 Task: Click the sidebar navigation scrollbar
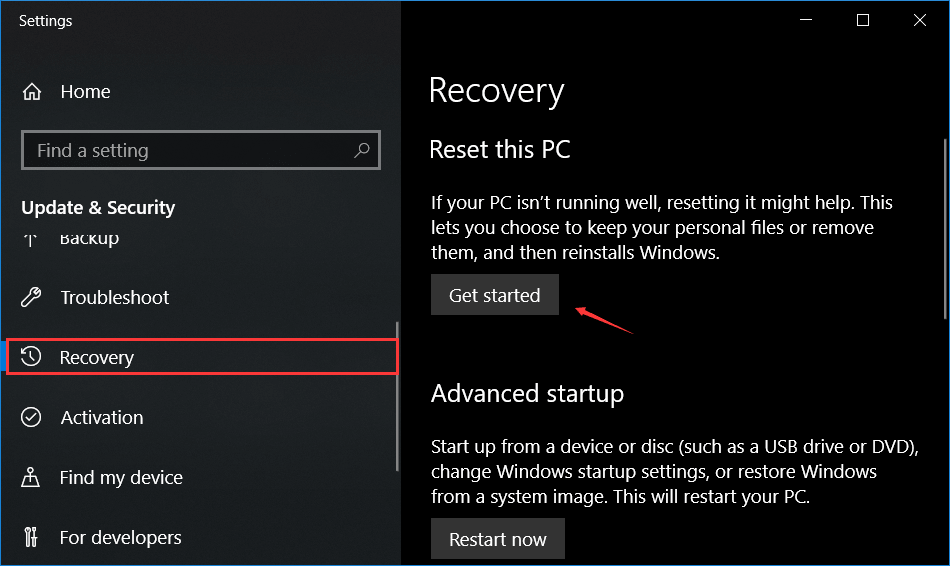(x=397, y=400)
